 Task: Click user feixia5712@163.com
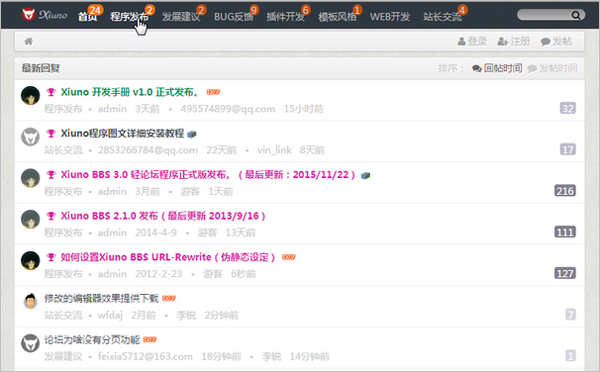pos(145,357)
